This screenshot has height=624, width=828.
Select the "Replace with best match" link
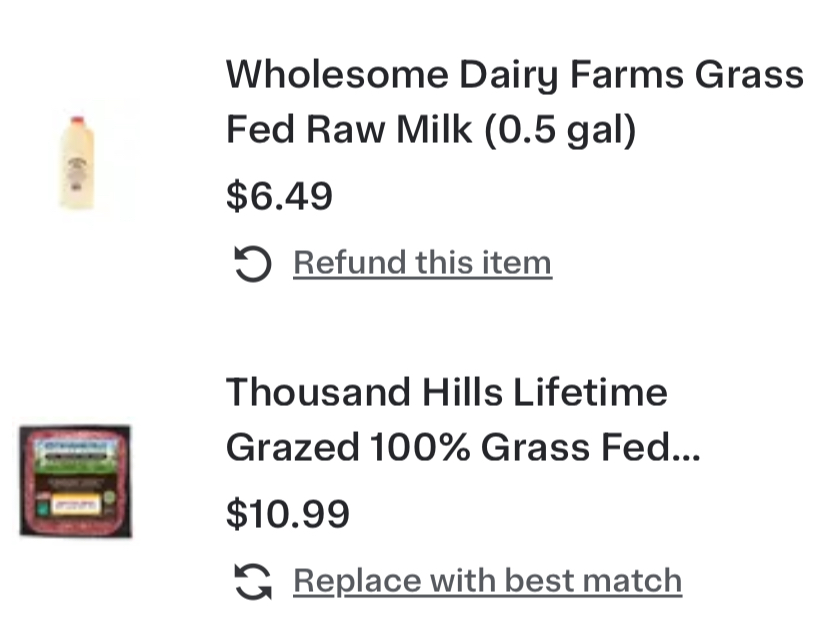(x=487, y=581)
